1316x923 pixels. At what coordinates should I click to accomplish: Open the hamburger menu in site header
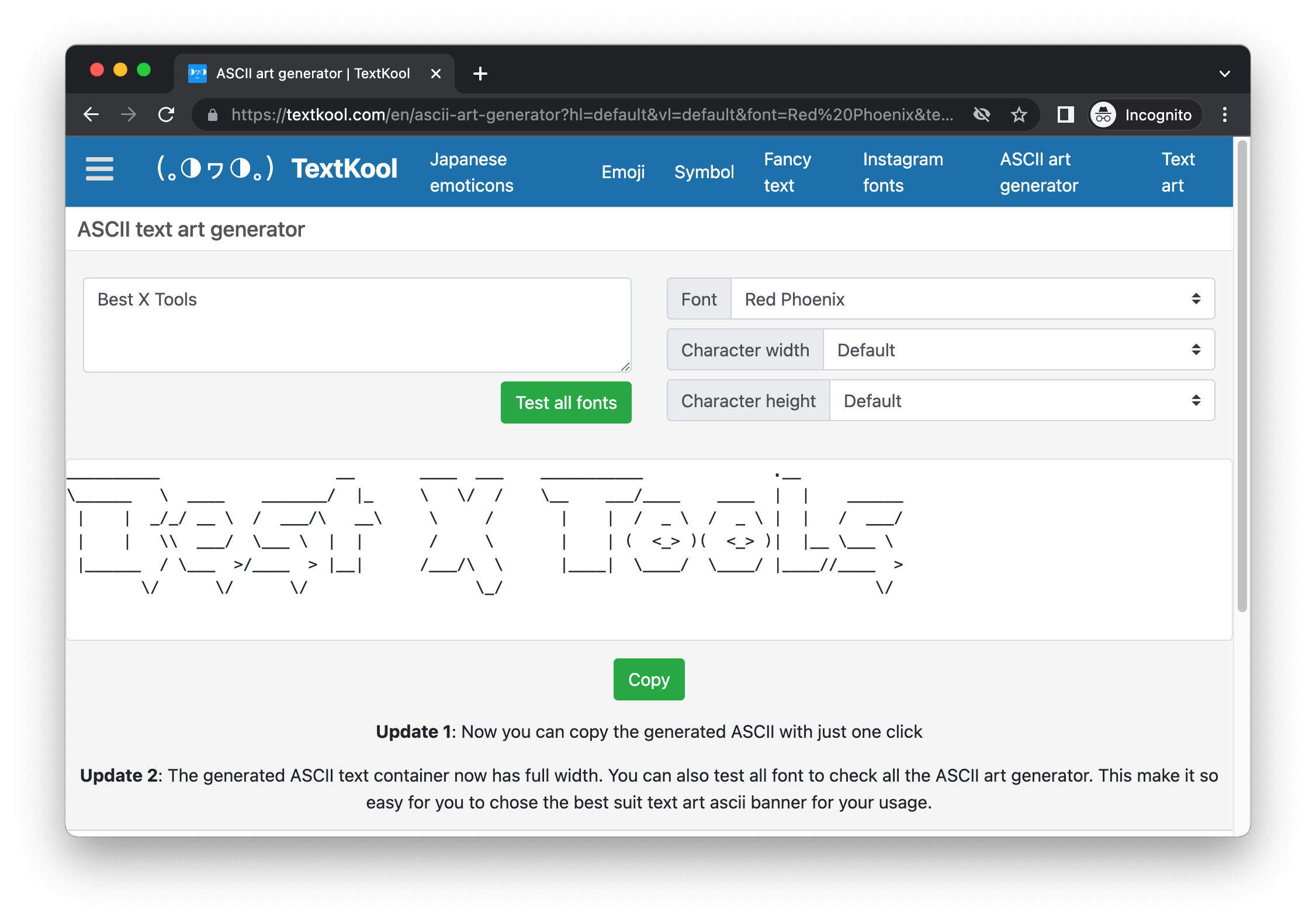coord(99,169)
